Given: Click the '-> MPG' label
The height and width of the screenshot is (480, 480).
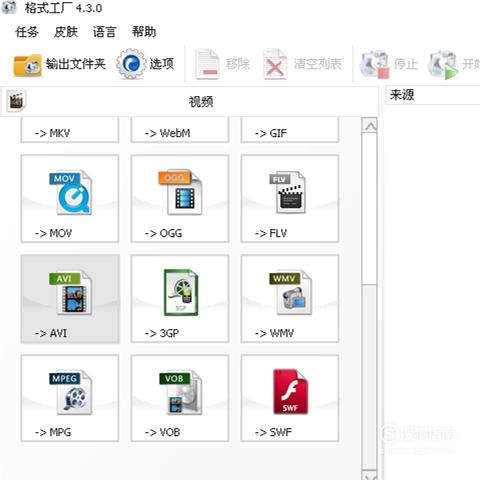Looking at the screenshot, I should (x=53, y=433).
